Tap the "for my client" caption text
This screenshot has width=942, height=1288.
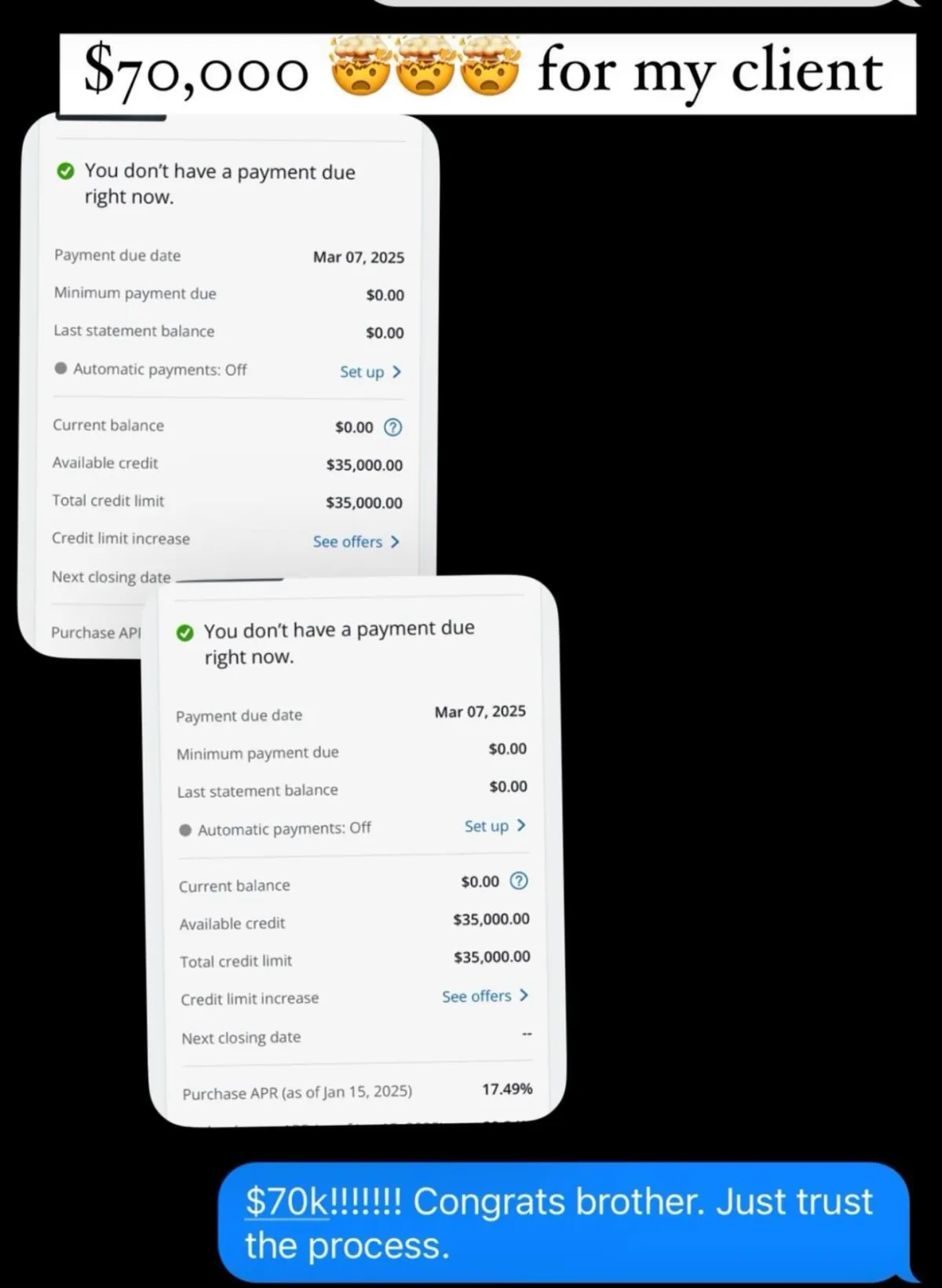point(710,72)
